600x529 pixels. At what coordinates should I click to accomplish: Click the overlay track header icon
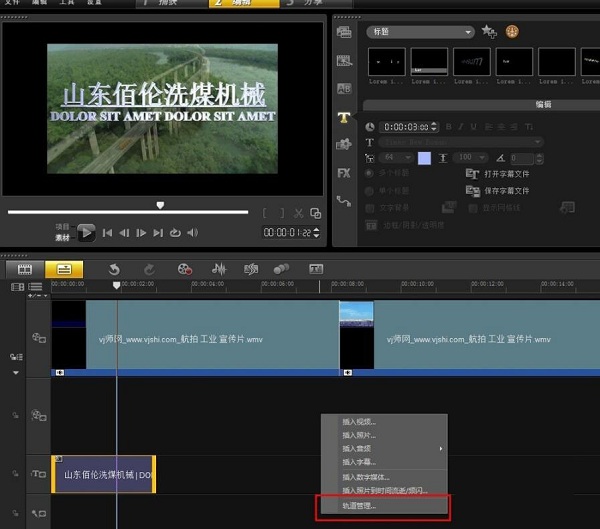[39, 415]
